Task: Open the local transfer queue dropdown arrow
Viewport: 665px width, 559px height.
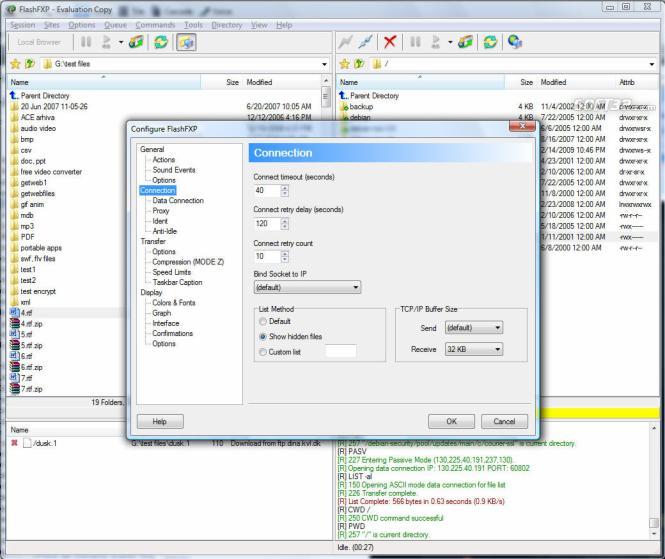Action: (121, 42)
